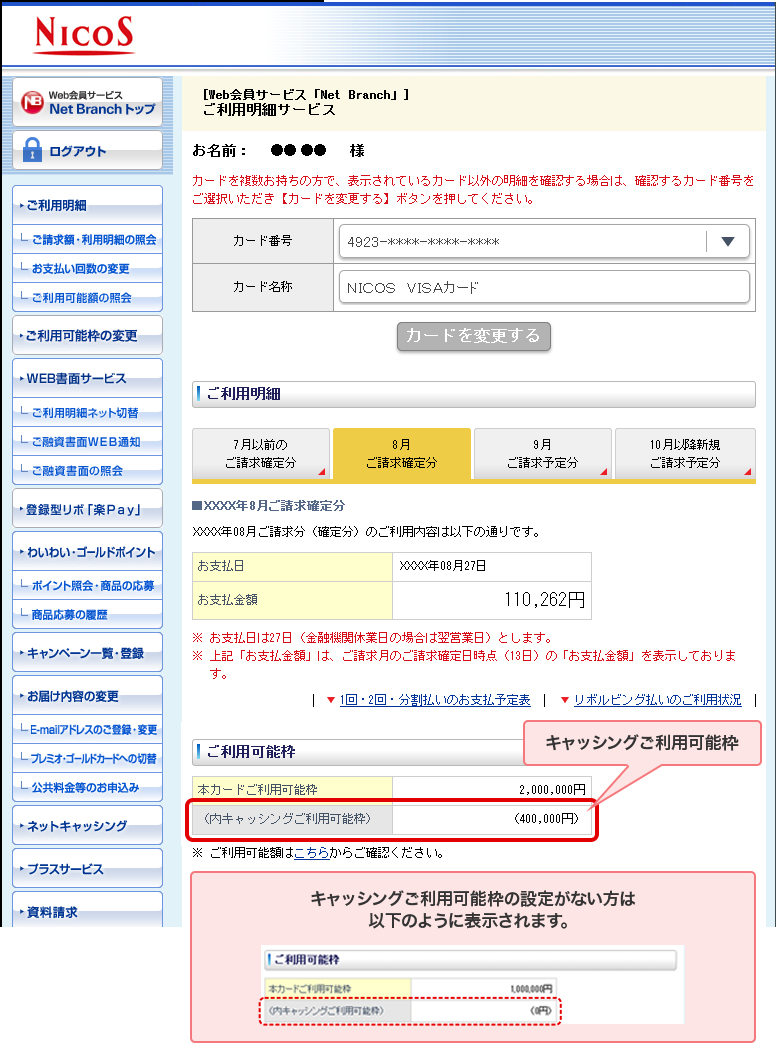Open Net Branch top page button
Screen dimensions: 778x1043
point(87,102)
